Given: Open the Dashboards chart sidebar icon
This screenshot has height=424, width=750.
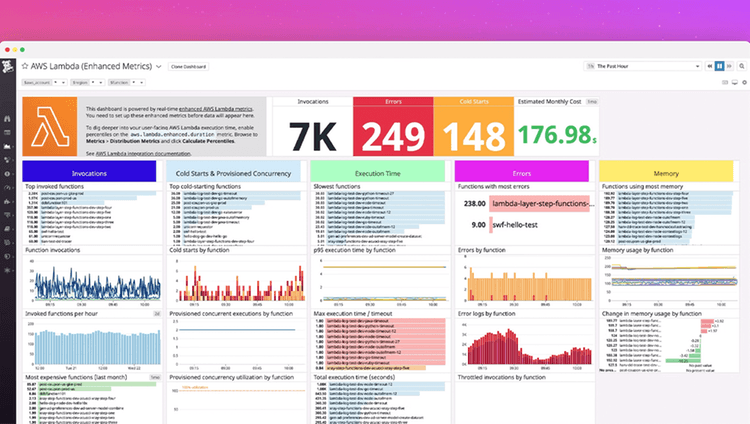Looking at the screenshot, I should (7, 146).
